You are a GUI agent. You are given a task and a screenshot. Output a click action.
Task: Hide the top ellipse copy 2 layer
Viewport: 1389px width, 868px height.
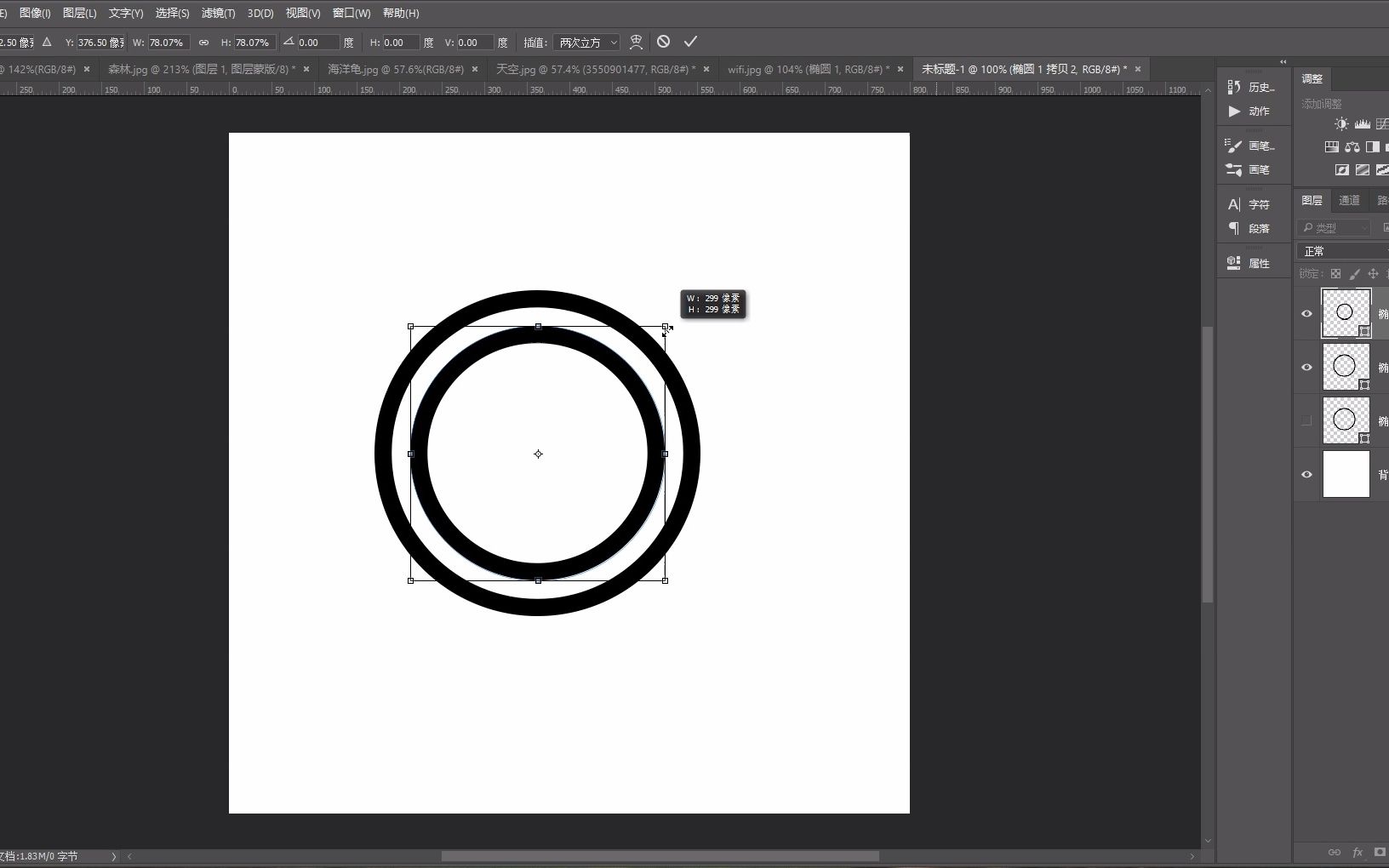[1307, 314]
